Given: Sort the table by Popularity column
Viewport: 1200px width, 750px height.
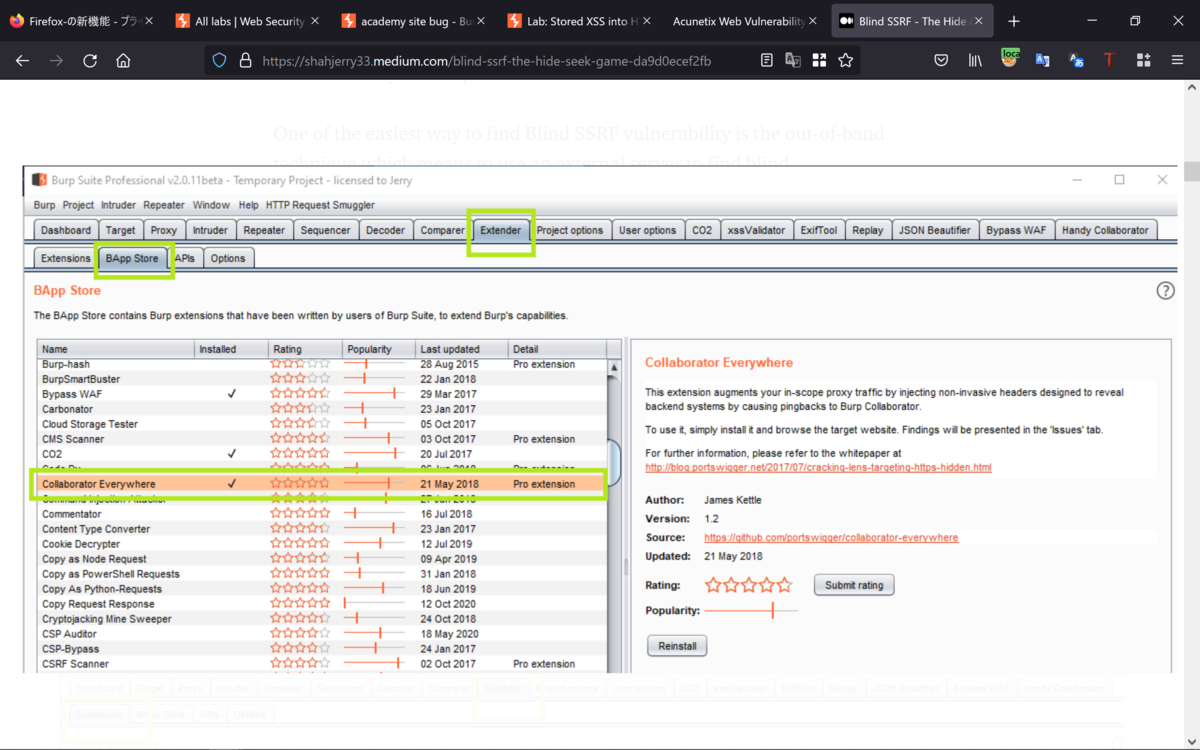Looking at the screenshot, I should point(377,349).
